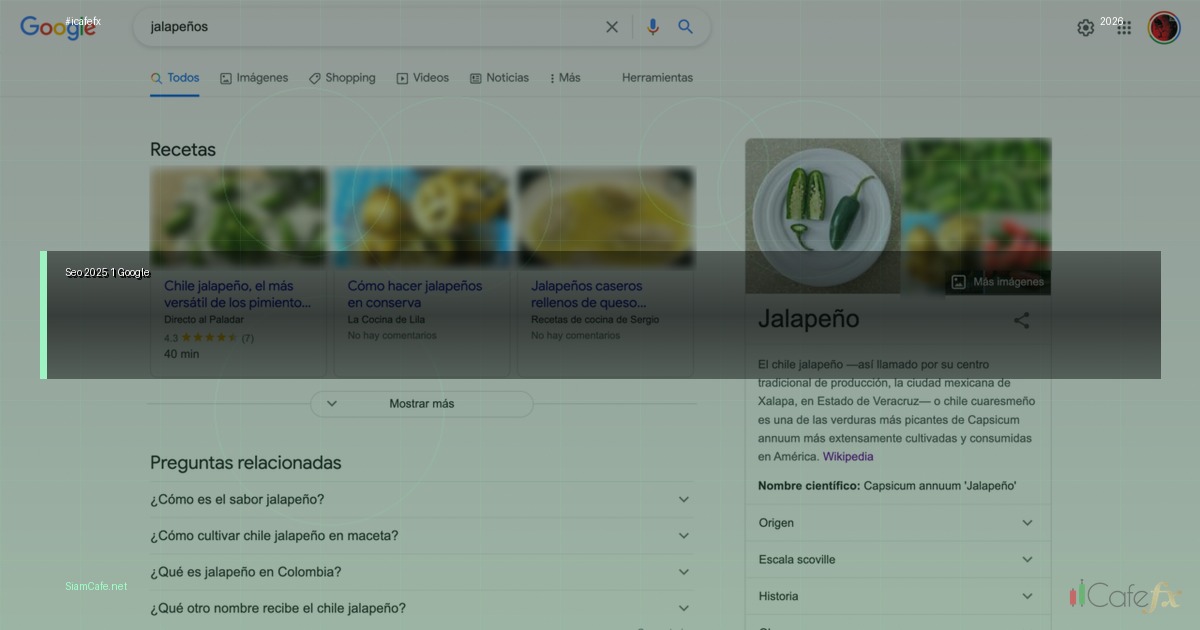
Task: Click the jalapeños en conserva thumbnail
Action: point(422,217)
